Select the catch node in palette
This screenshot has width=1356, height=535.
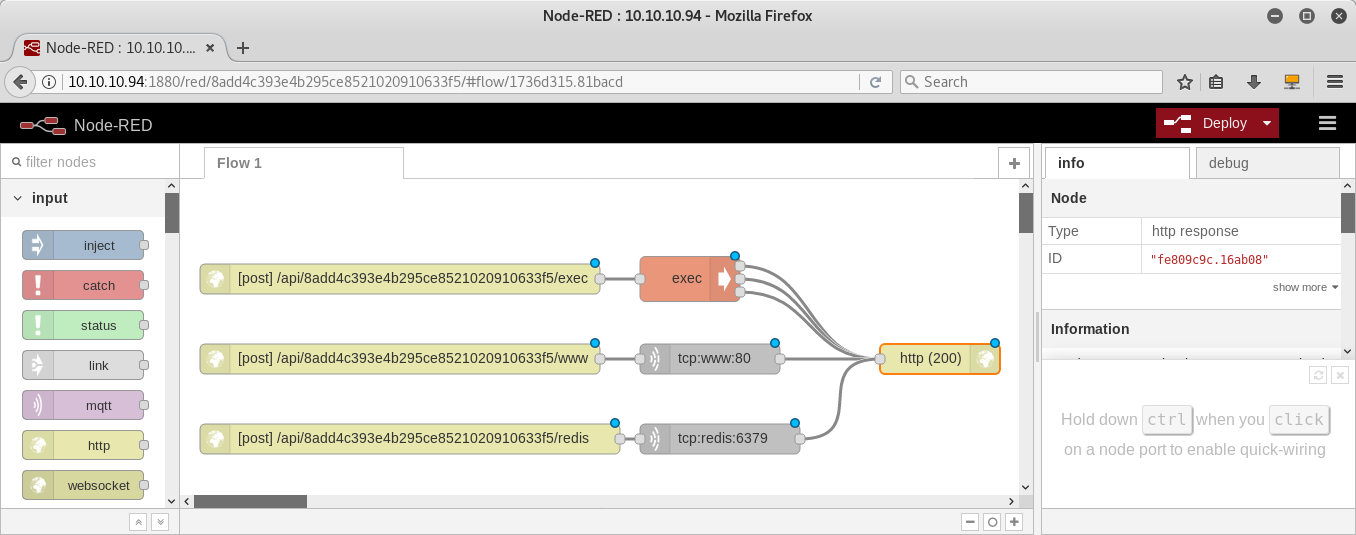tap(83, 285)
